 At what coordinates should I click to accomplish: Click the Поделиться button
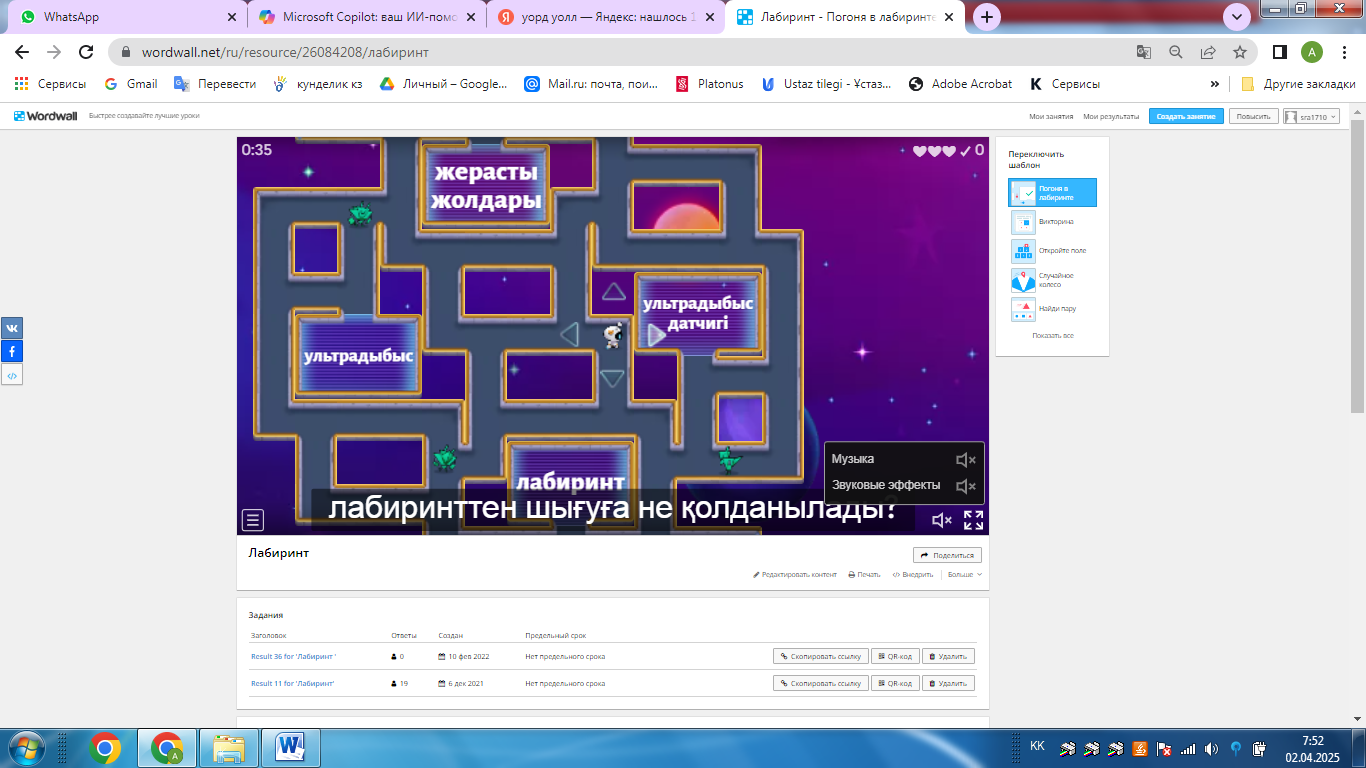pos(947,555)
